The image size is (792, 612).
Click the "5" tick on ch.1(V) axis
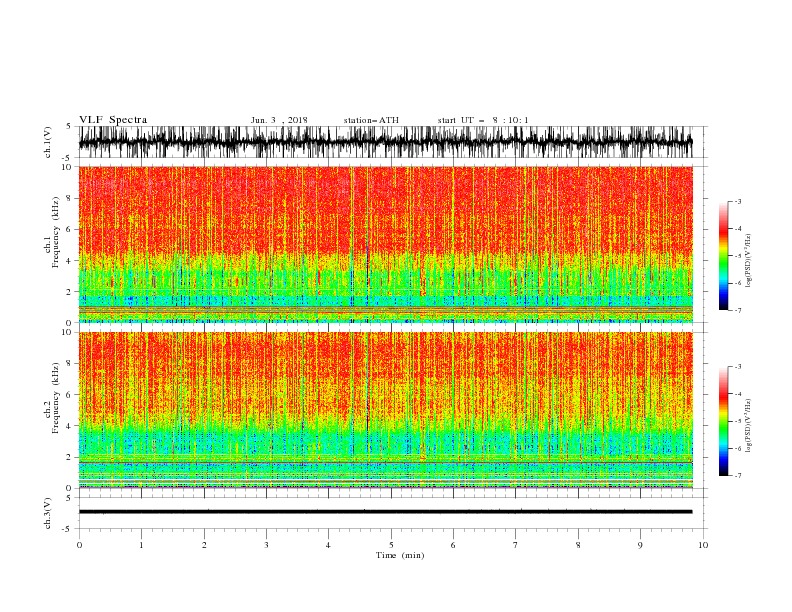pos(69,126)
